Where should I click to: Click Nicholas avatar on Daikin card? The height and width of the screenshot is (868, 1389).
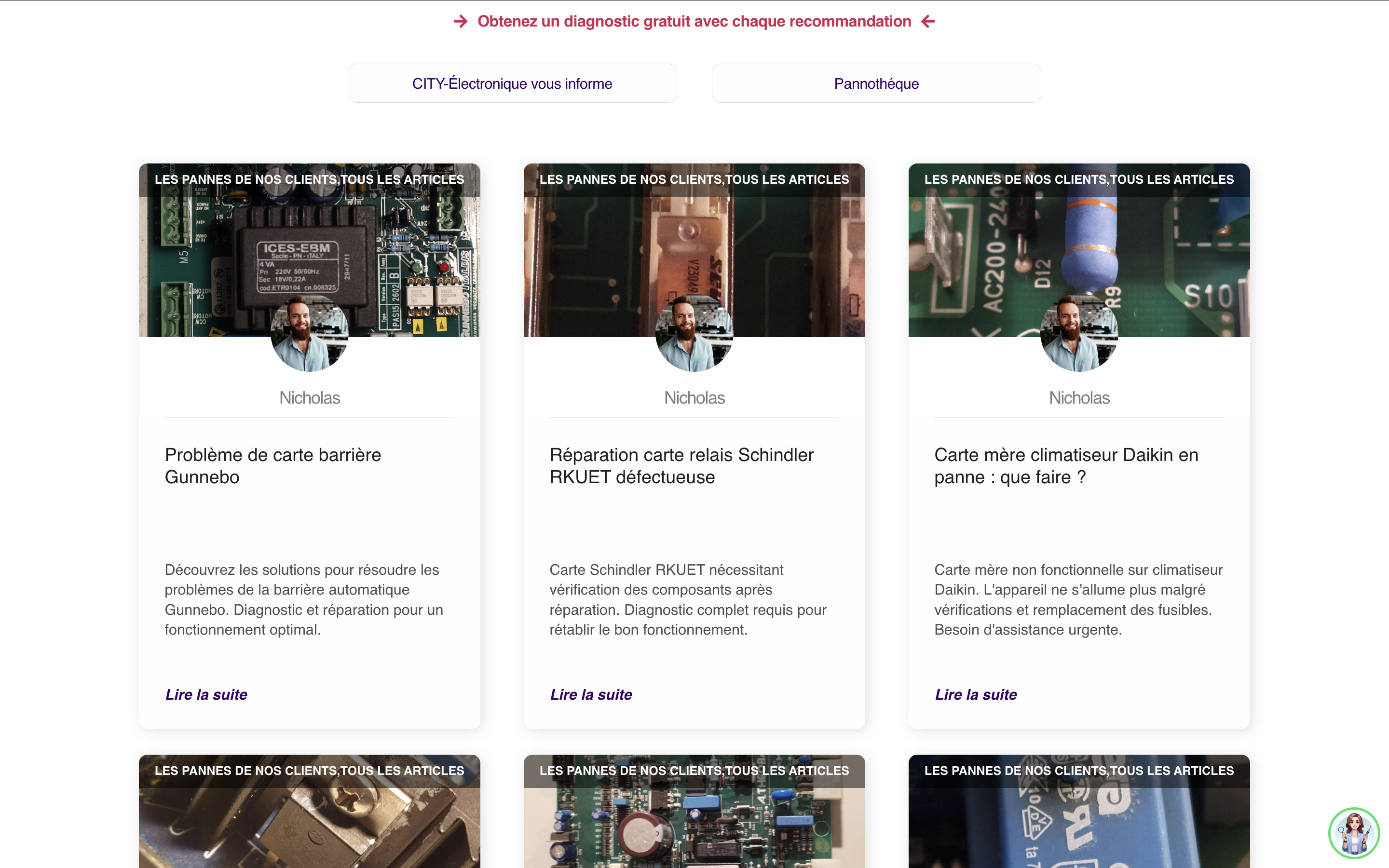1078,334
